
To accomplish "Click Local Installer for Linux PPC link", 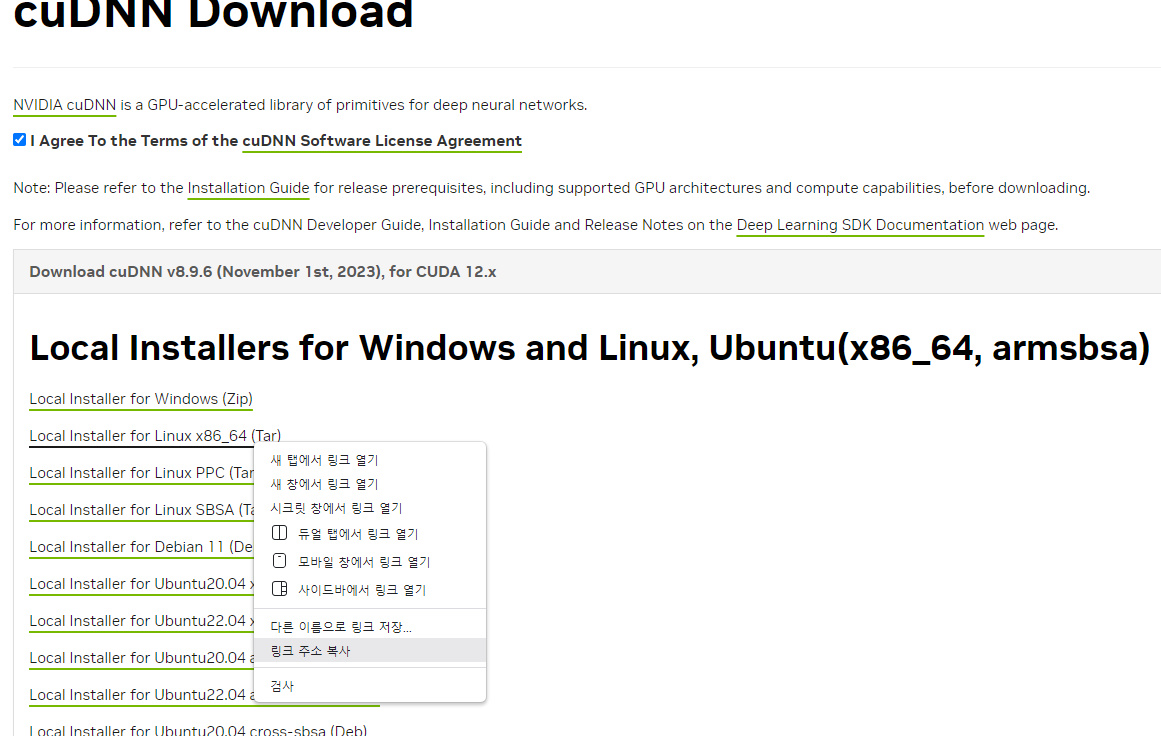I will click(141, 473).
